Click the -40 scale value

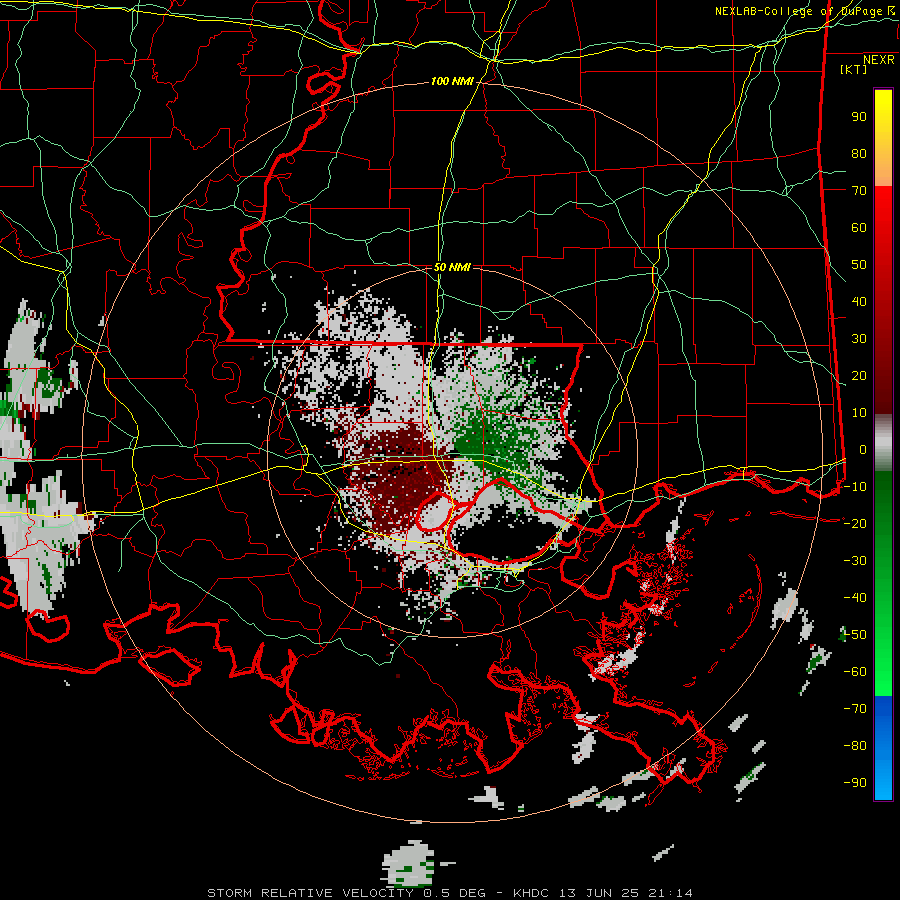[x=855, y=598]
